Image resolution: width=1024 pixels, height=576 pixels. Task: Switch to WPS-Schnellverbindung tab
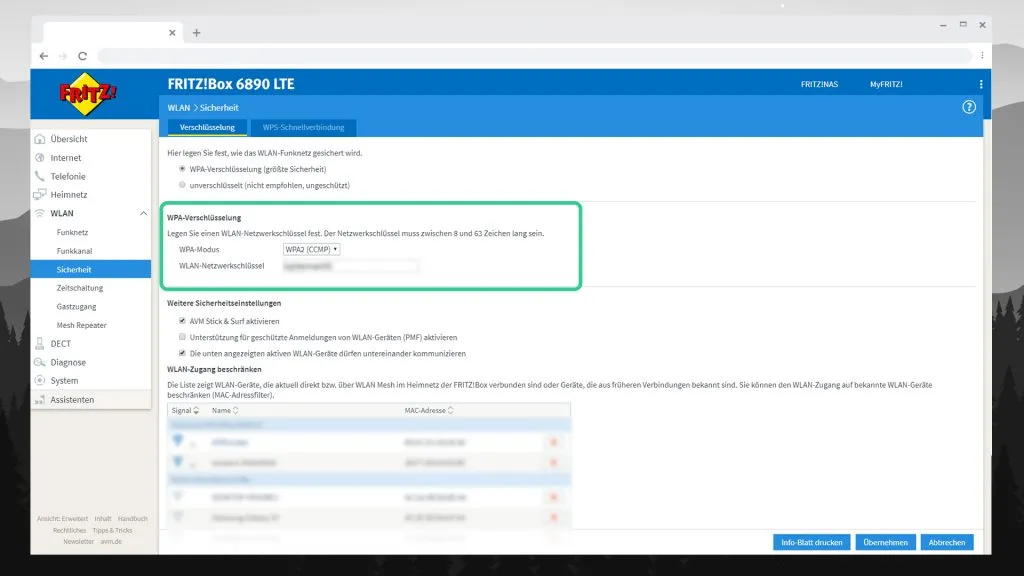[x=303, y=127]
